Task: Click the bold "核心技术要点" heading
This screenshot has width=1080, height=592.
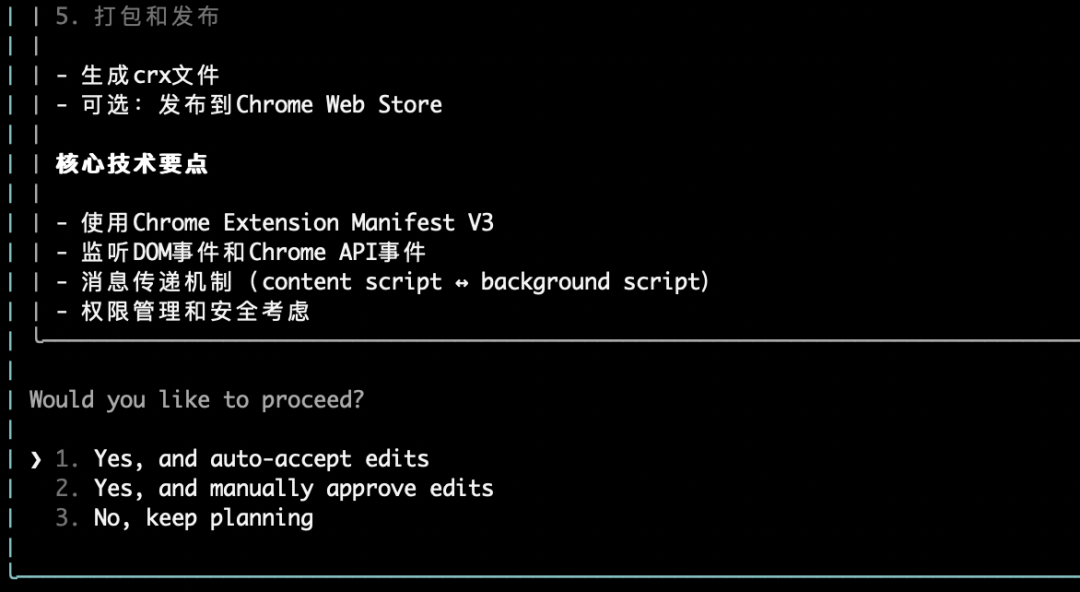Action: pos(132,164)
